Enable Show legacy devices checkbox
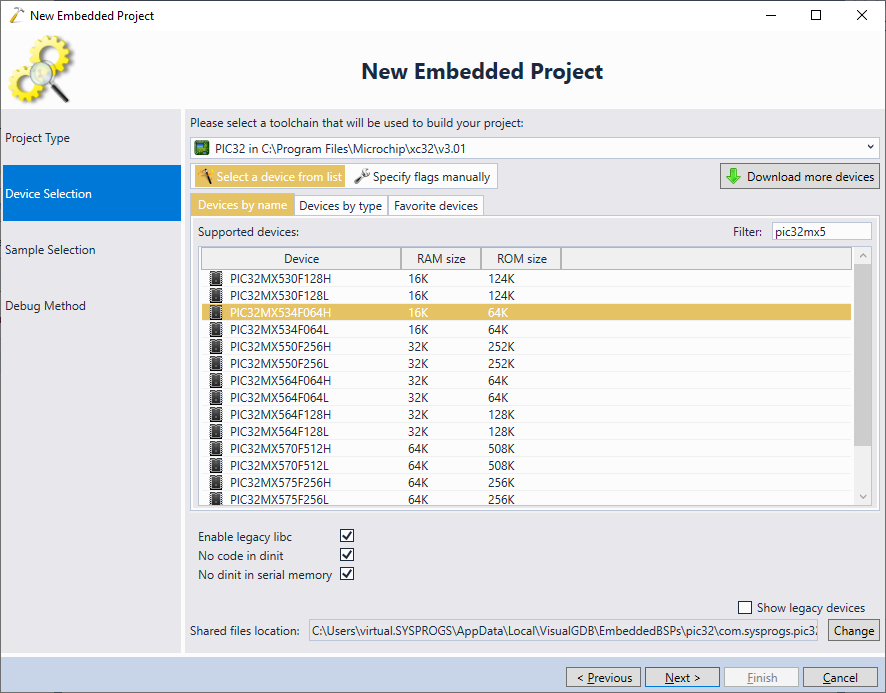Screen dimensions: 886x693 [745, 608]
